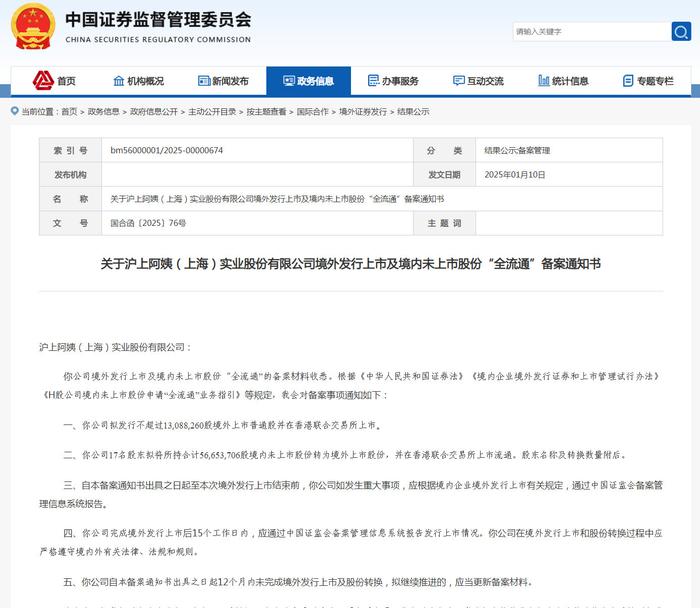Open the 专题专栏 navigation tab

click(655, 81)
